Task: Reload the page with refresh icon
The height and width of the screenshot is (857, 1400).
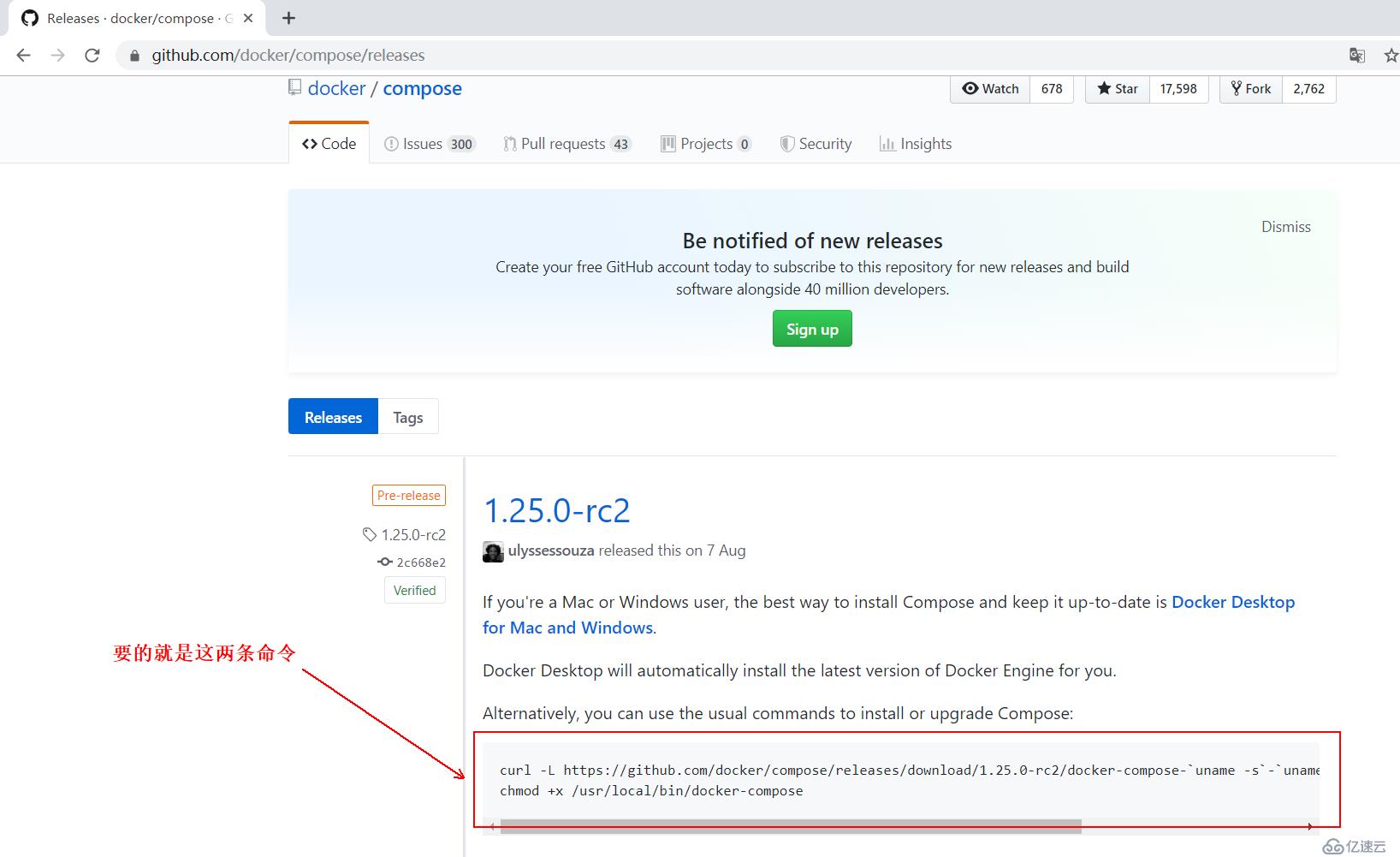Action: [92, 56]
